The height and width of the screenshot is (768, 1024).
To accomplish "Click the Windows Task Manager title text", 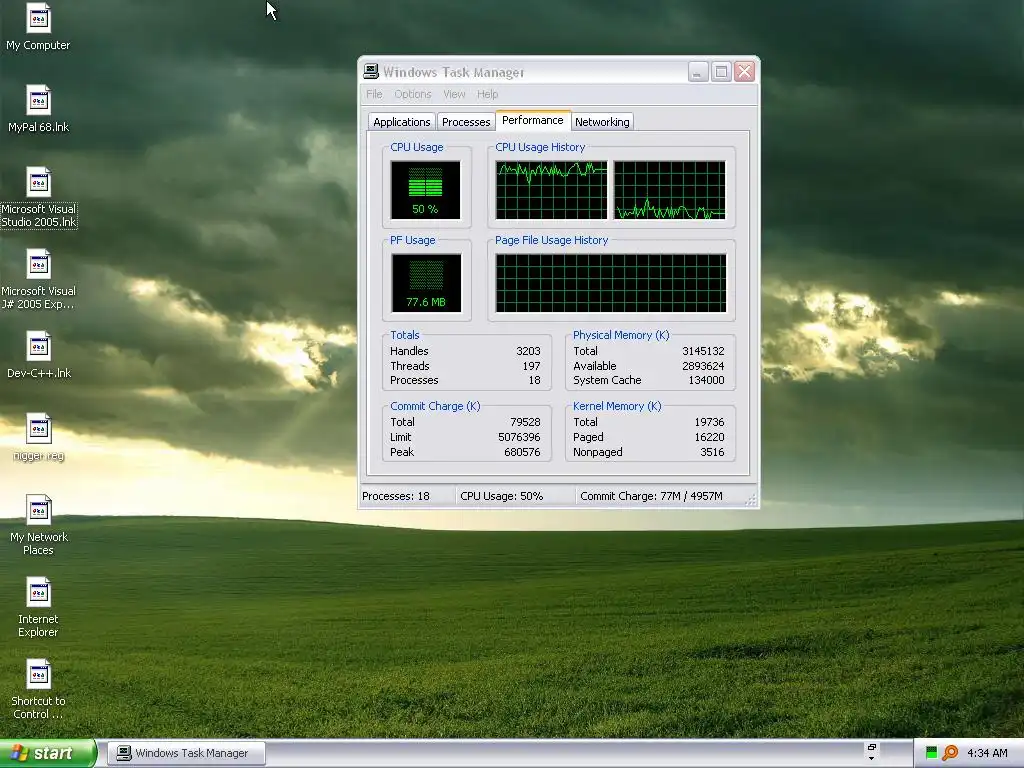I will [x=453, y=72].
